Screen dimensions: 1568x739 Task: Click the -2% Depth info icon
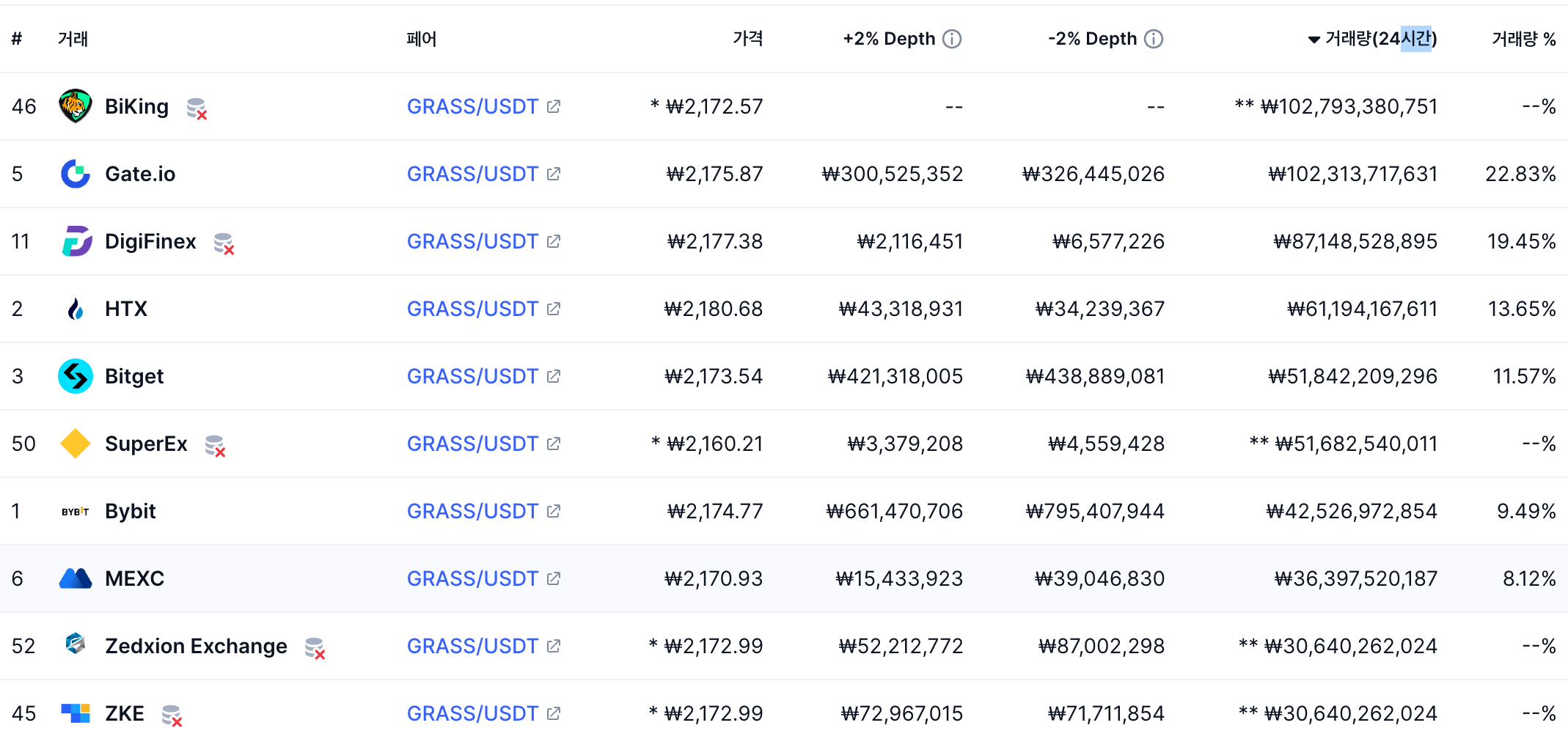pos(1154,39)
